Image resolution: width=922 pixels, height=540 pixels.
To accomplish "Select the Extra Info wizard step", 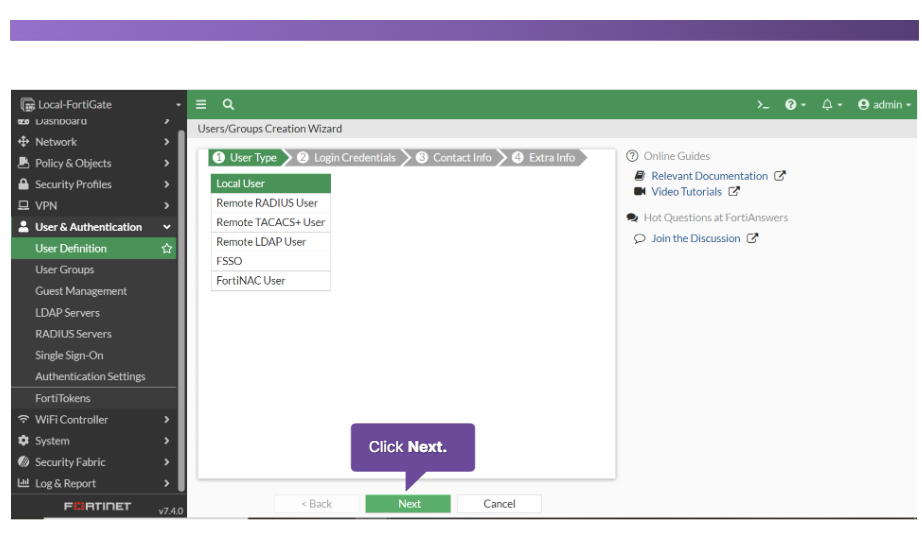I will point(545,158).
